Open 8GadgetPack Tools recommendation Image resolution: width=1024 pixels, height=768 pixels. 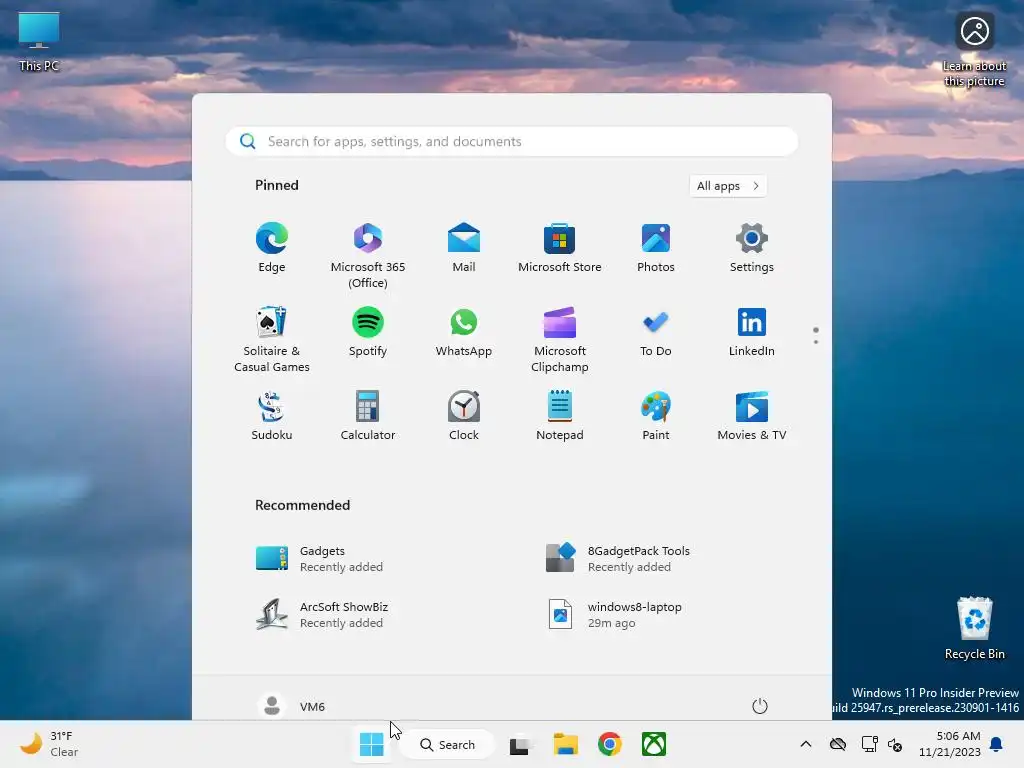pyautogui.click(x=618, y=559)
